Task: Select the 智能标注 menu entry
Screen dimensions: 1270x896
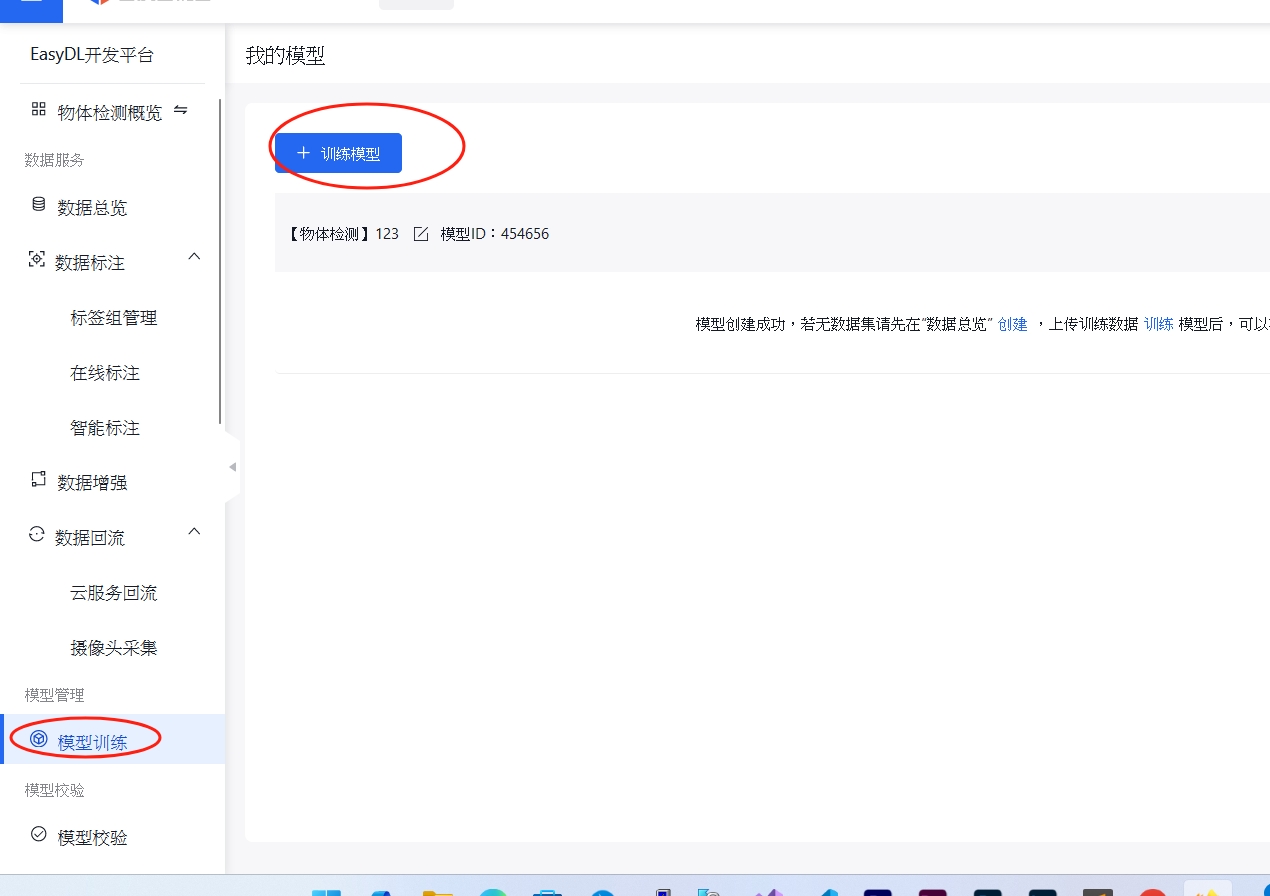Action: 105,428
